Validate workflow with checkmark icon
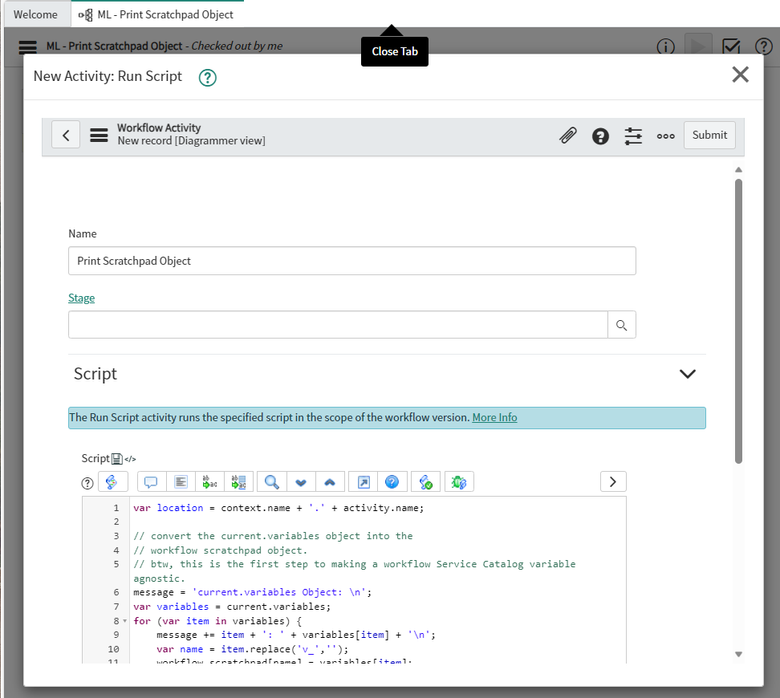The image size is (780, 698). pos(731,47)
